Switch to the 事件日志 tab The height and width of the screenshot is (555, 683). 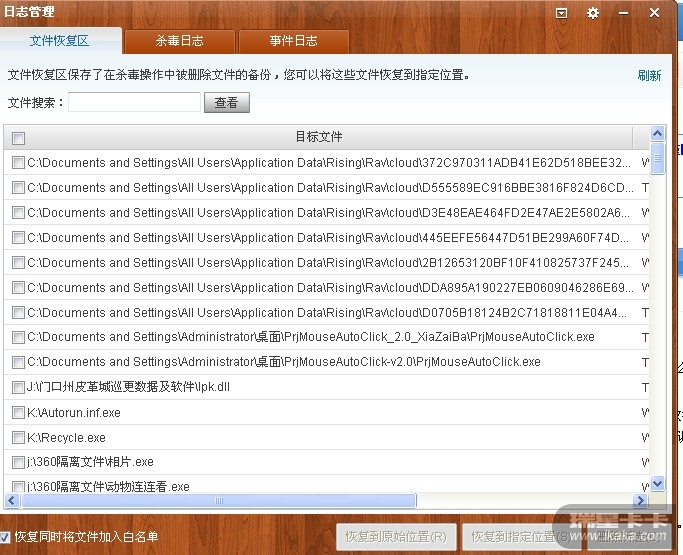294,41
